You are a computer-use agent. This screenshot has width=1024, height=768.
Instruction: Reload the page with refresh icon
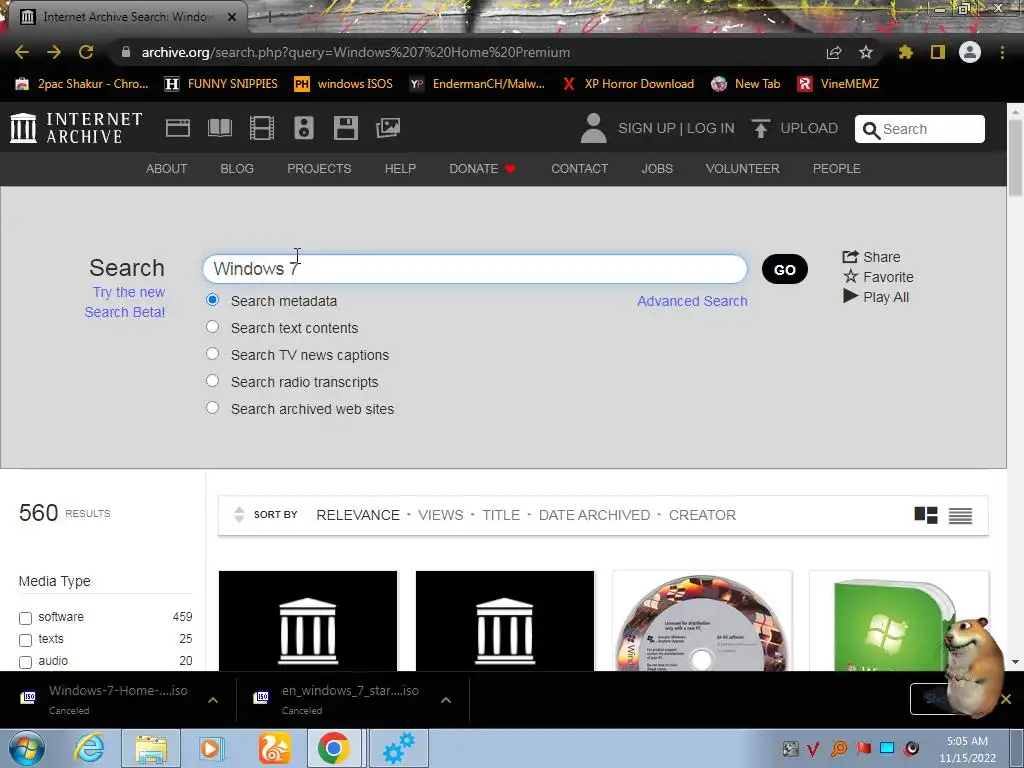[86, 52]
